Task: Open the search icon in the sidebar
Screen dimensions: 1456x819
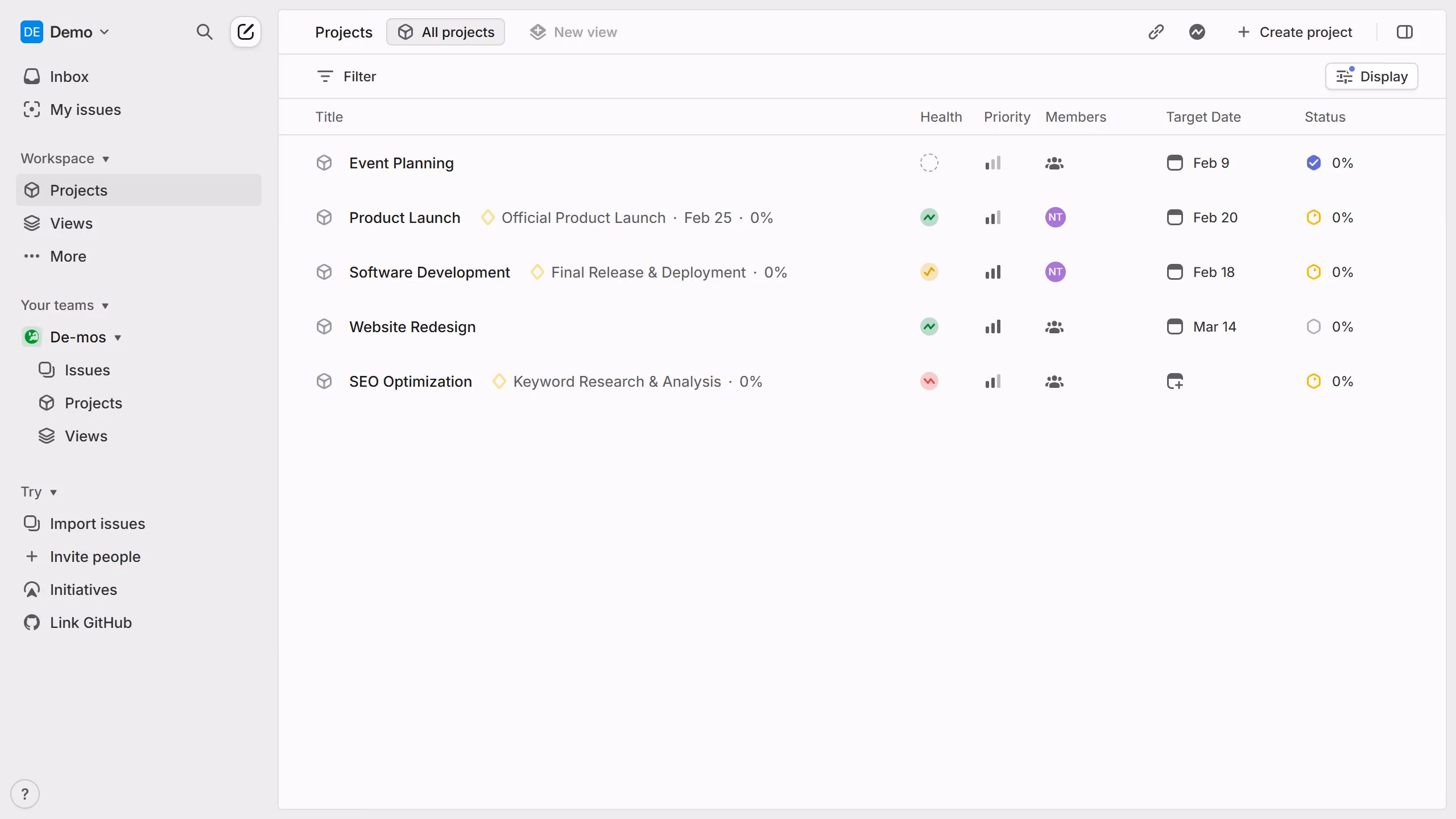Action: tap(204, 32)
